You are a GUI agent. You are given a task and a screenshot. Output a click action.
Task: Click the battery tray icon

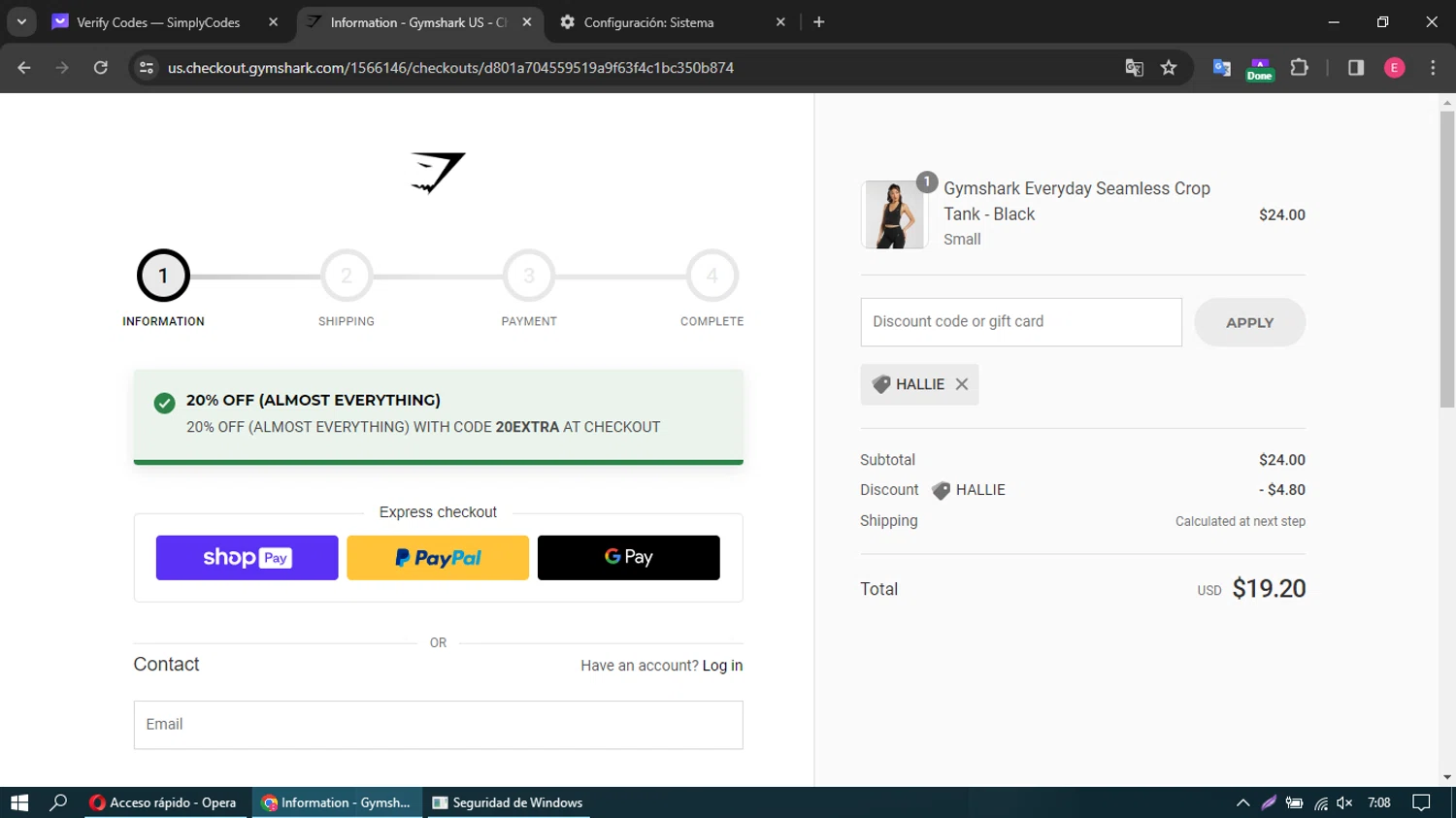(1295, 802)
